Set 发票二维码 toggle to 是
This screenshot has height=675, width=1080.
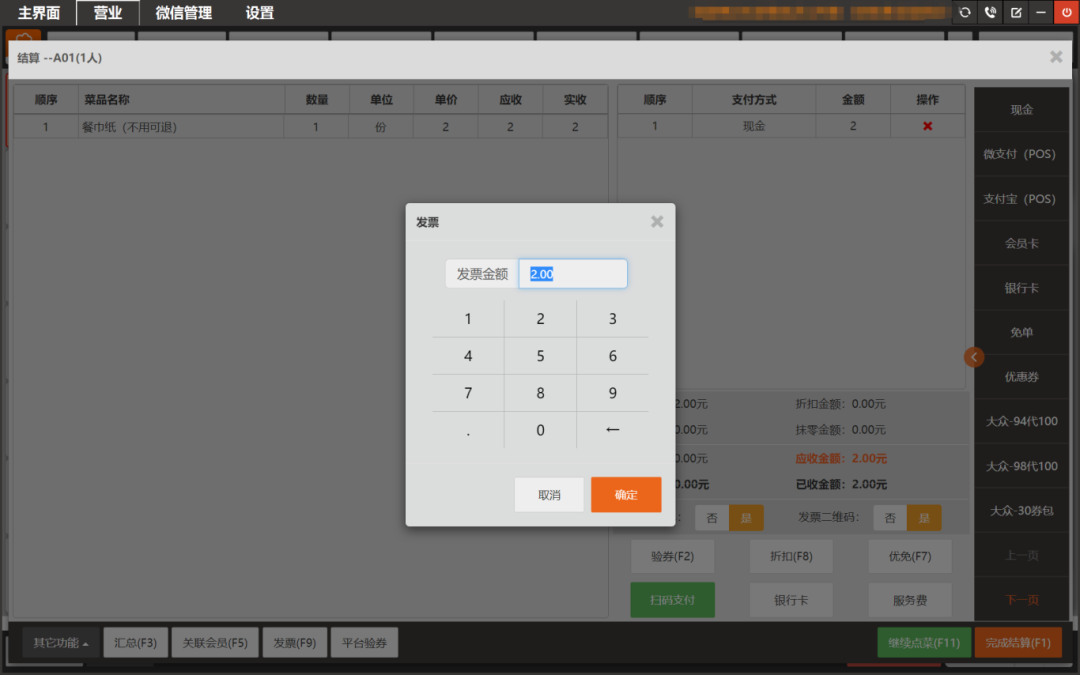(x=923, y=518)
